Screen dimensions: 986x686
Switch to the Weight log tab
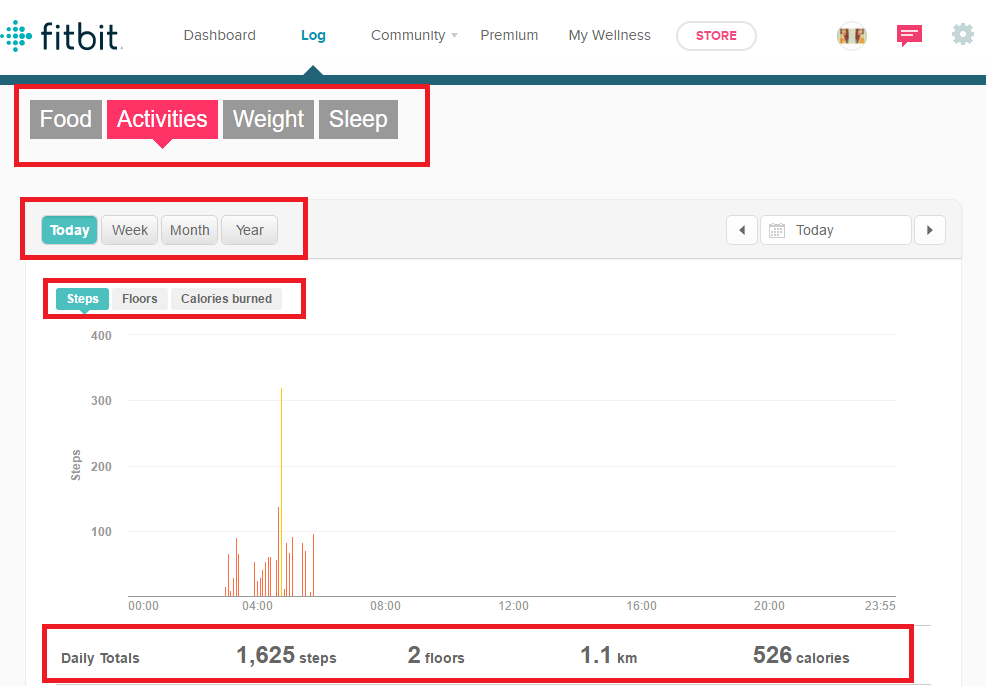point(269,119)
